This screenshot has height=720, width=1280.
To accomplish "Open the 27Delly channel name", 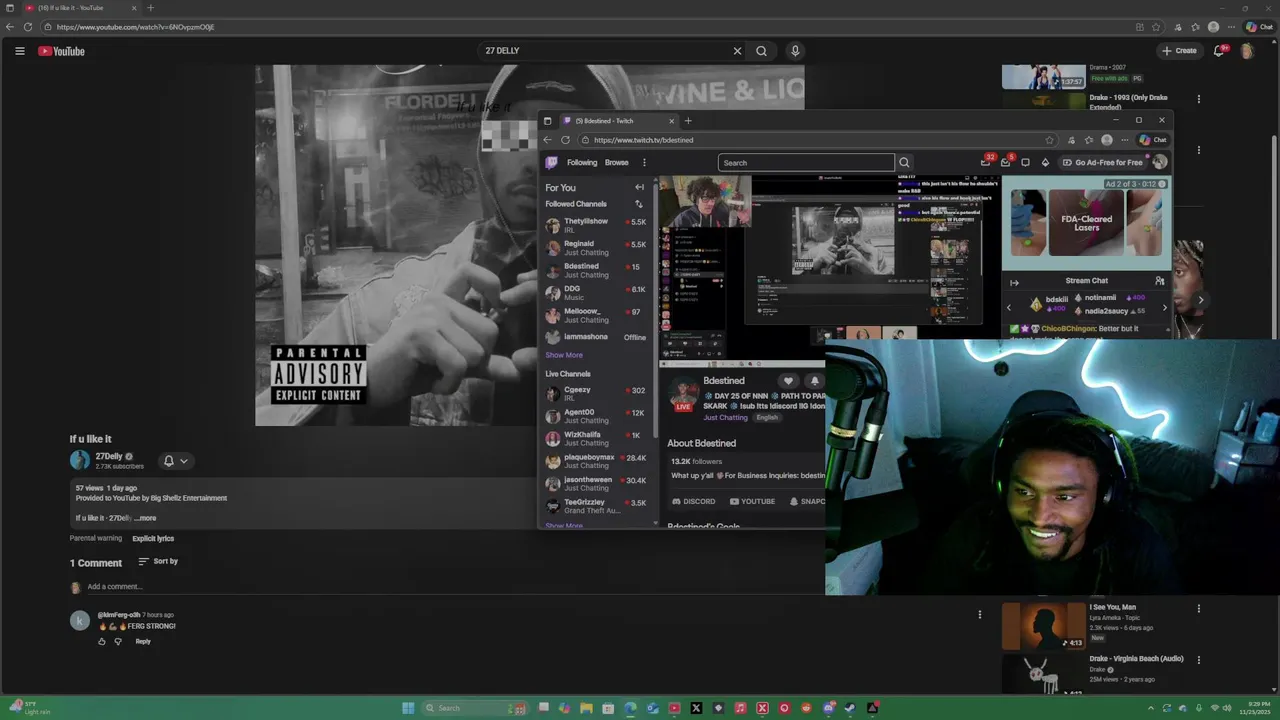I will [x=109, y=456].
